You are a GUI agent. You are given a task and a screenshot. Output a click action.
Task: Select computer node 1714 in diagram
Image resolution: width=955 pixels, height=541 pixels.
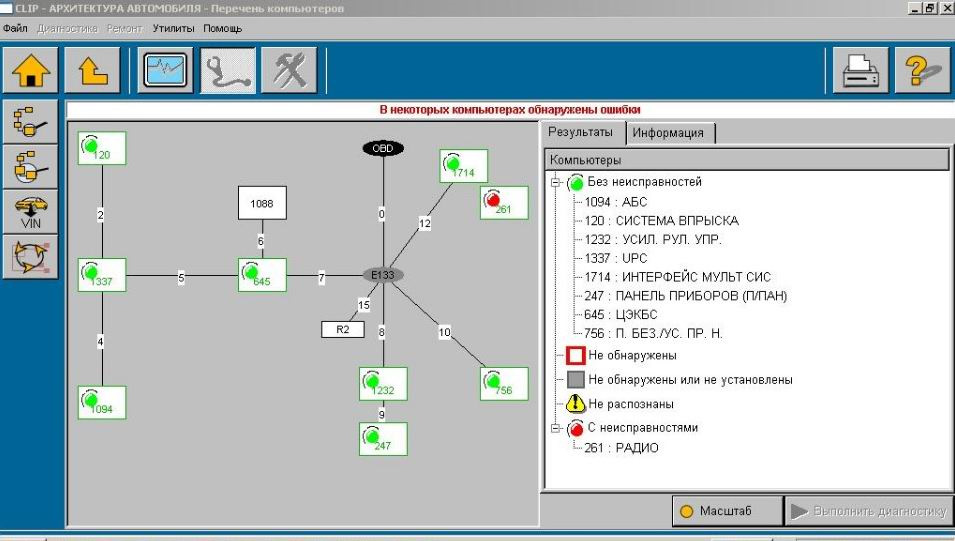(x=463, y=166)
